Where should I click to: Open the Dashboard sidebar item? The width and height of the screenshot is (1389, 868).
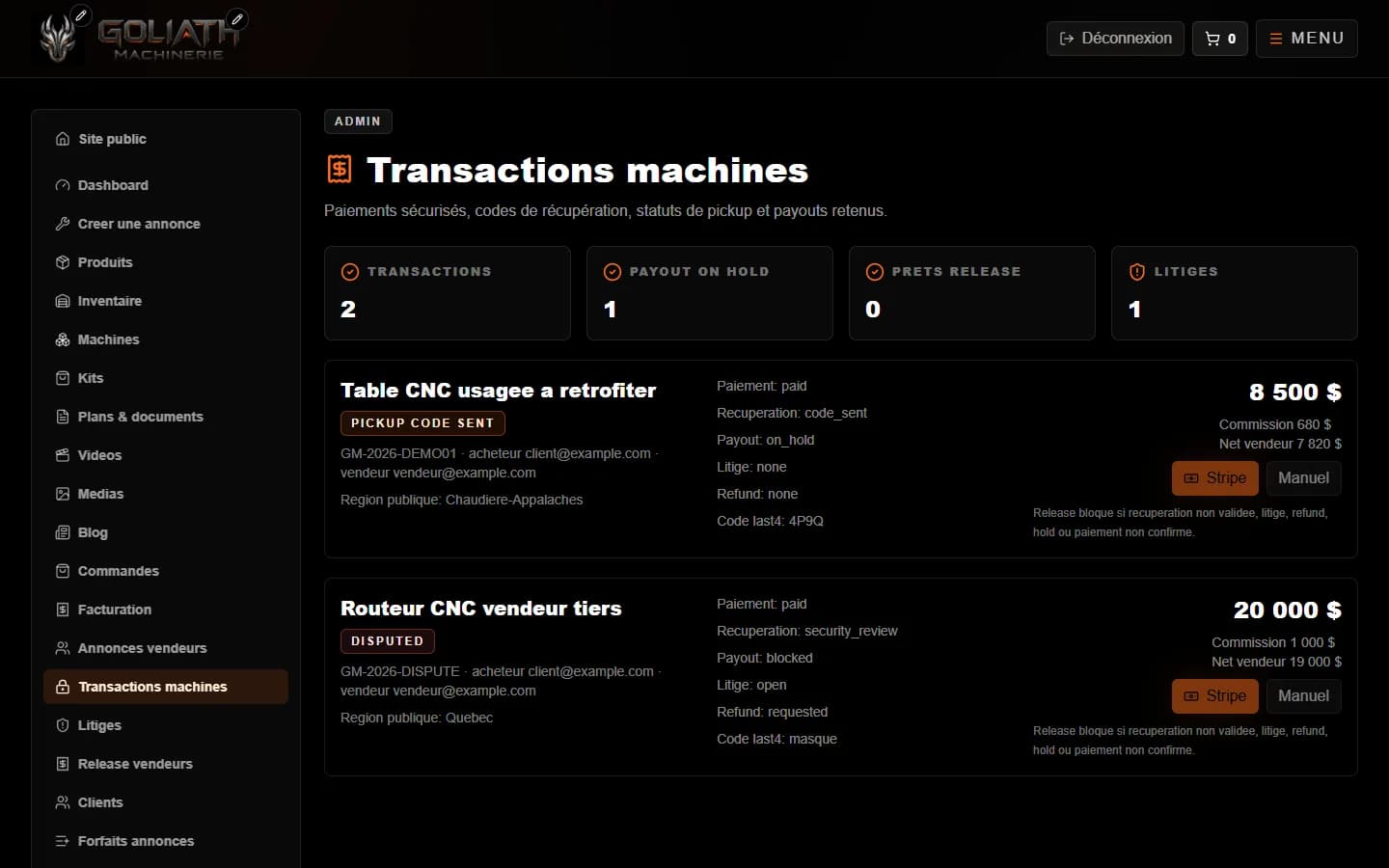(166, 185)
